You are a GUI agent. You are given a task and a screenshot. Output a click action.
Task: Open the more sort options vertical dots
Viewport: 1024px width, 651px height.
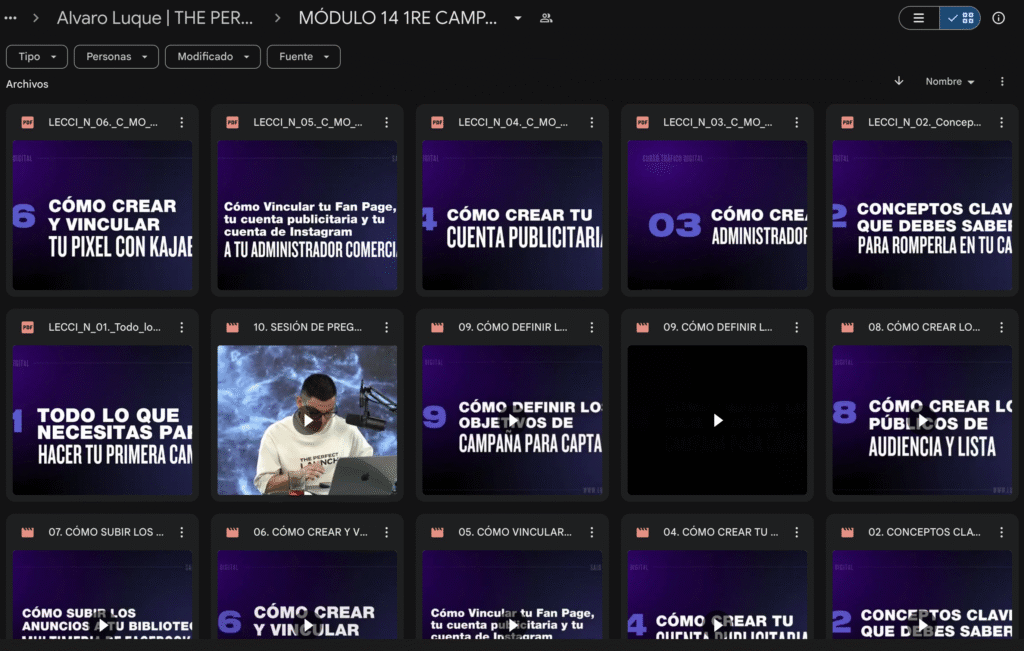click(x=1002, y=82)
